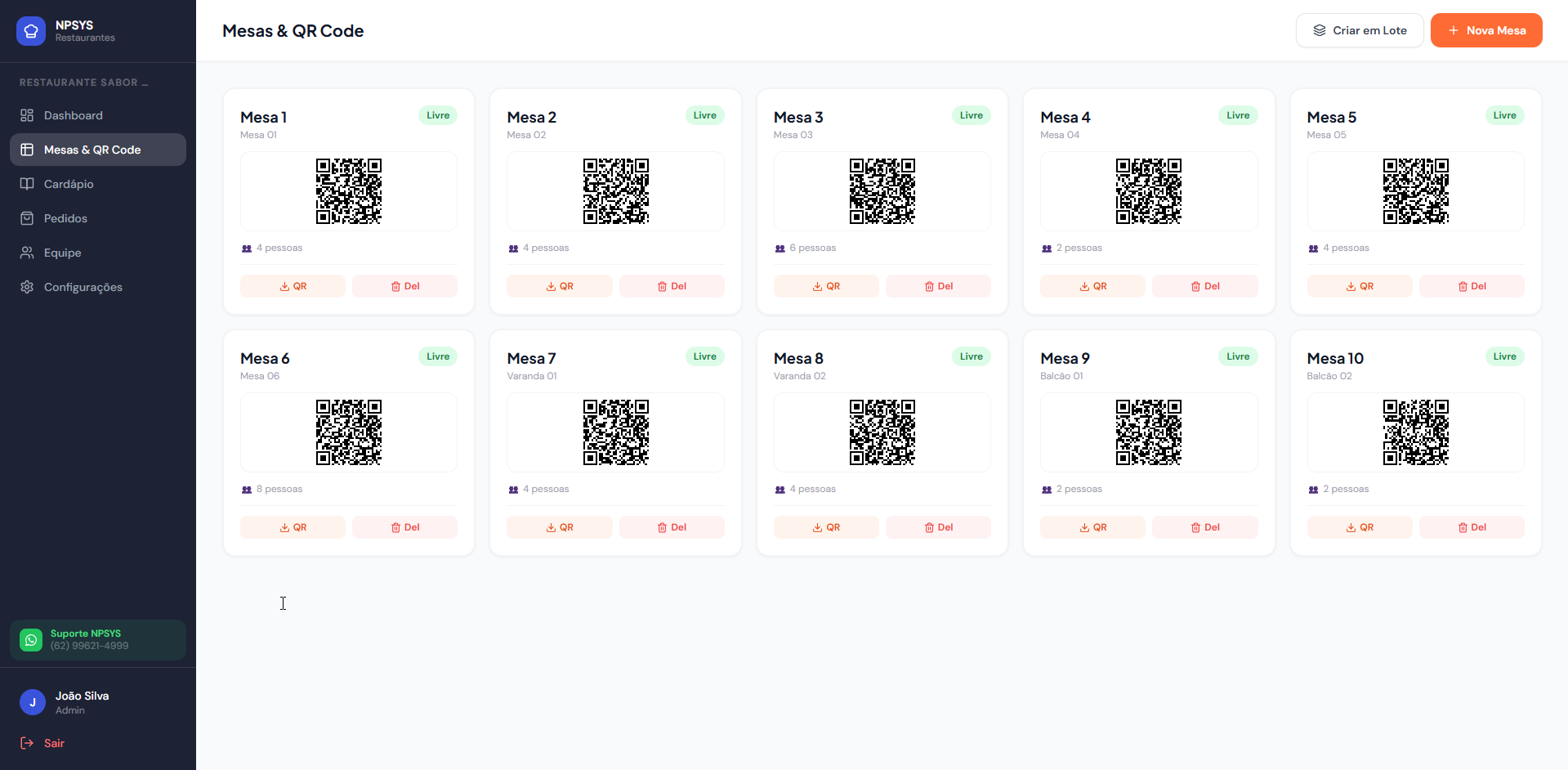Click the Restaurante Sabor workspace label
The height and width of the screenshot is (770, 1568).
click(84, 83)
